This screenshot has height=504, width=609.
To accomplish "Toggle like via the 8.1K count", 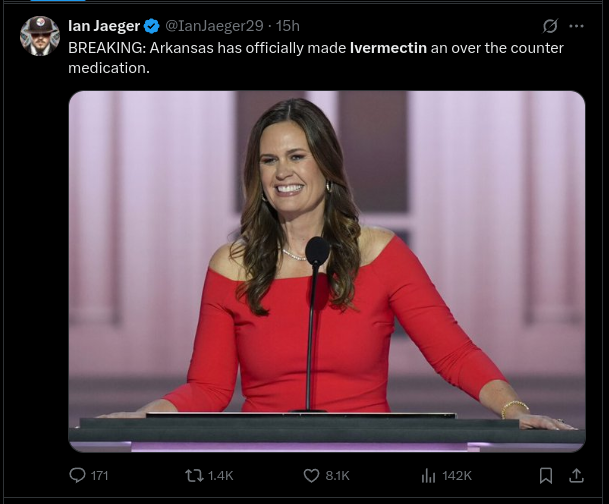I will tap(337, 476).
